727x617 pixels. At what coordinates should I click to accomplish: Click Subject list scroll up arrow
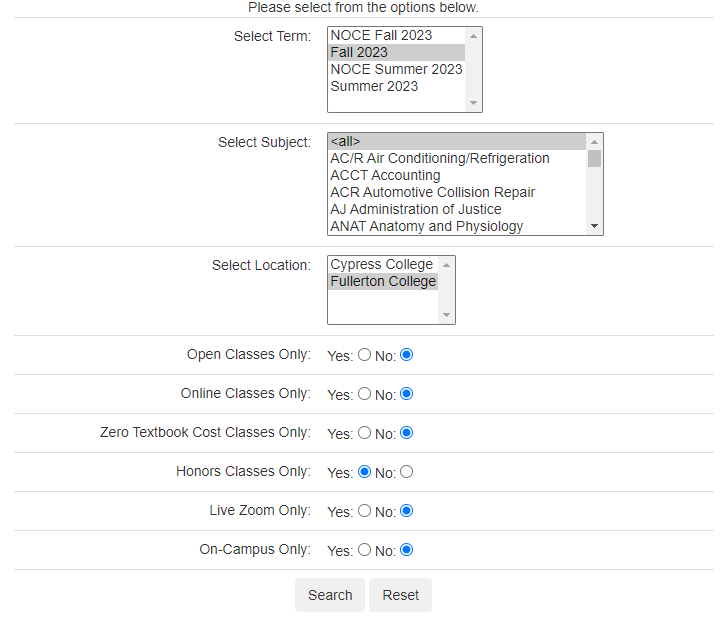point(594,142)
